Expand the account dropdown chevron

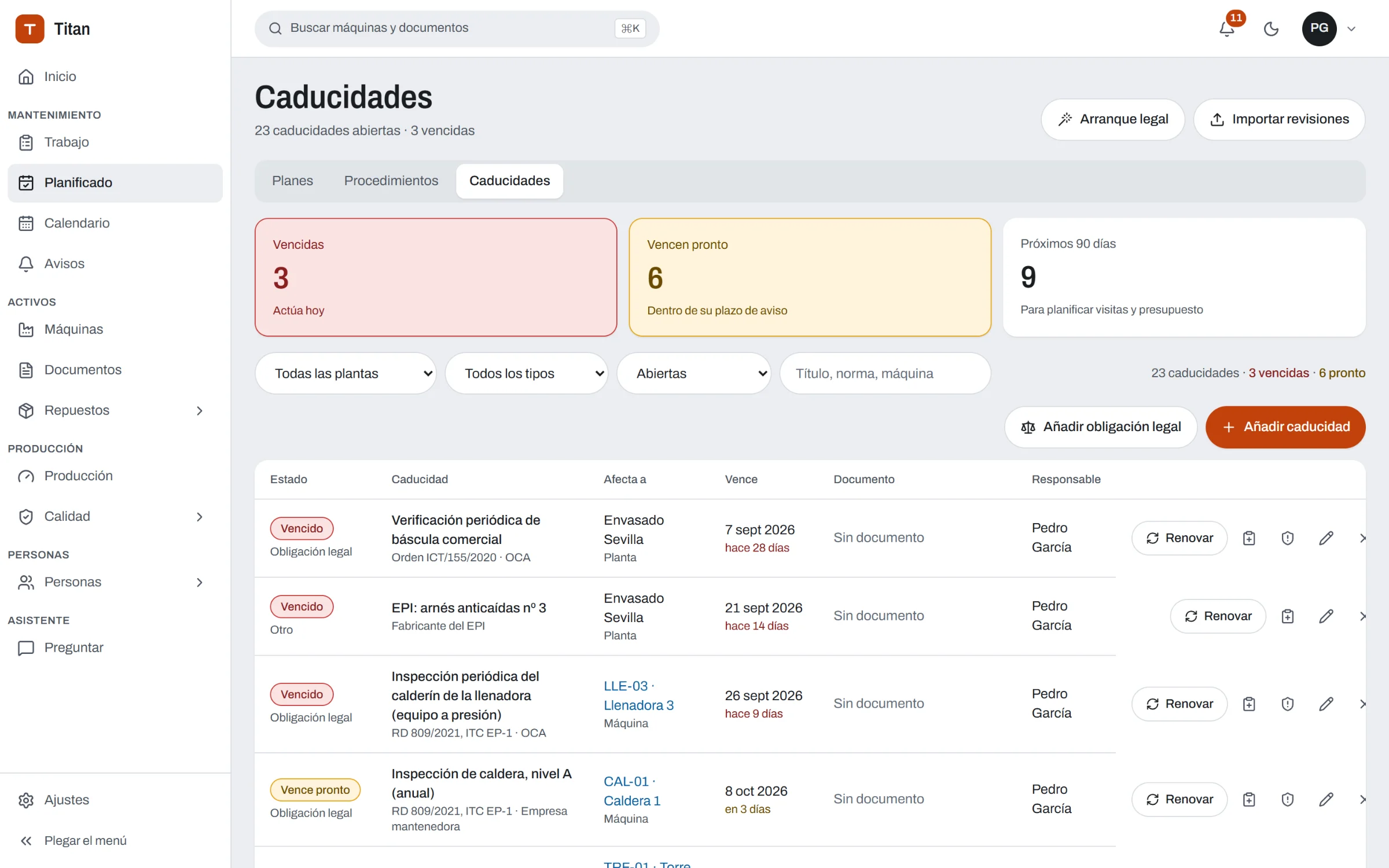tap(1351, 29)
